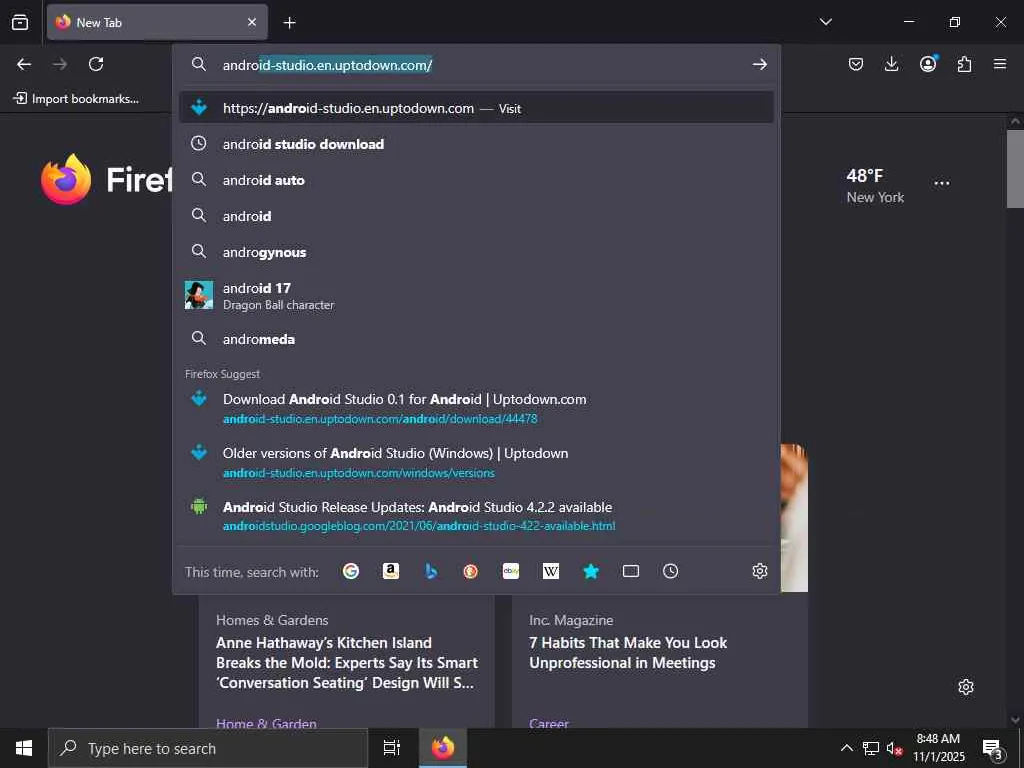Open the taskbar clock and date
The image size is (1024, 768).
pyautogui.click(x=938, y=748)
